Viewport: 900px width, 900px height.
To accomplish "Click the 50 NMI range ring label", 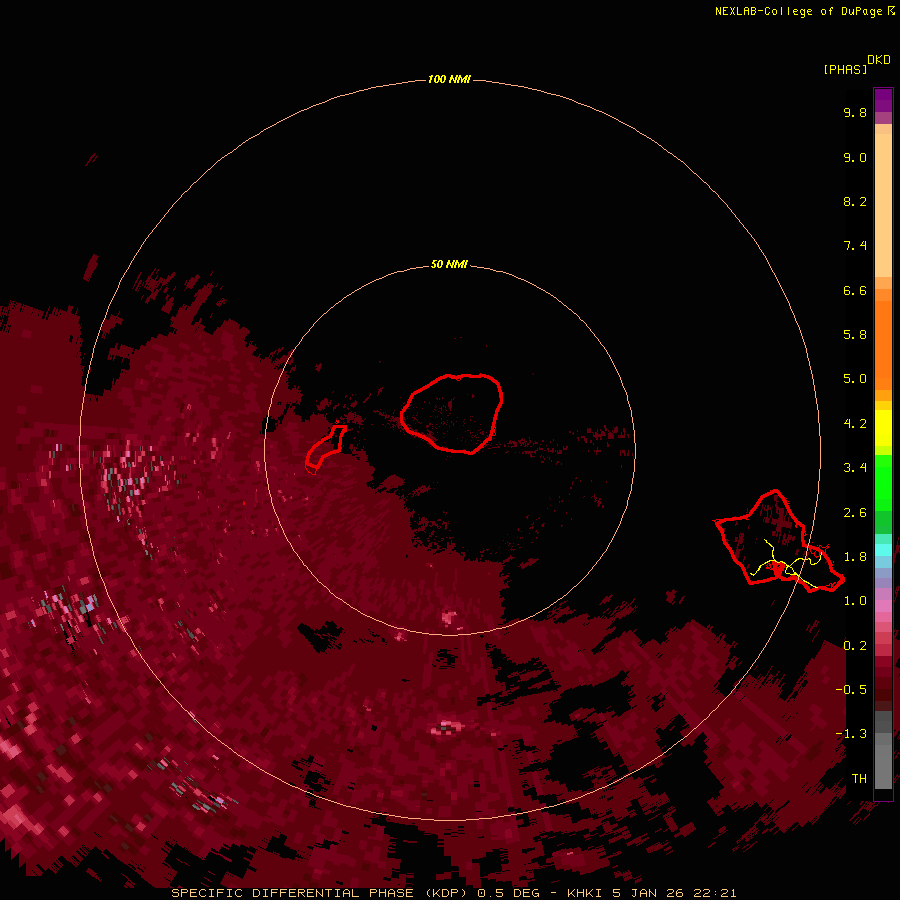I will tap(449, 265).
